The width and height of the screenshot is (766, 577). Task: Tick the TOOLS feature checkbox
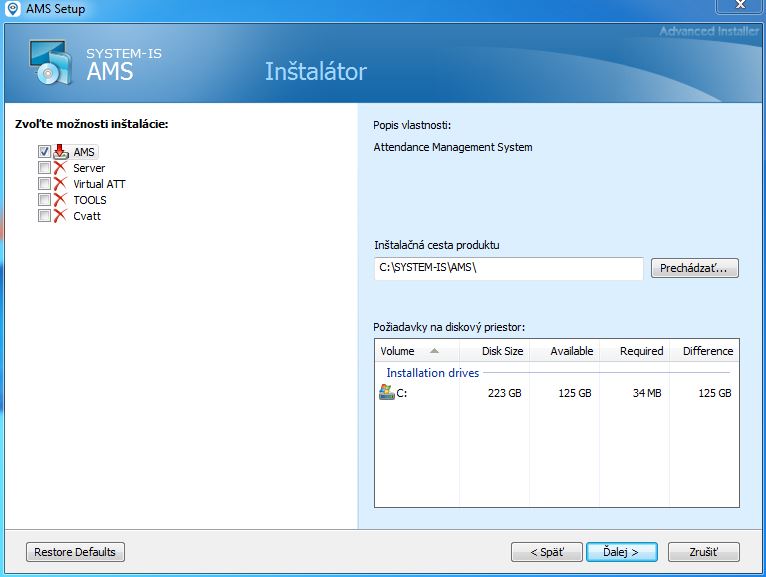point(44,200)
